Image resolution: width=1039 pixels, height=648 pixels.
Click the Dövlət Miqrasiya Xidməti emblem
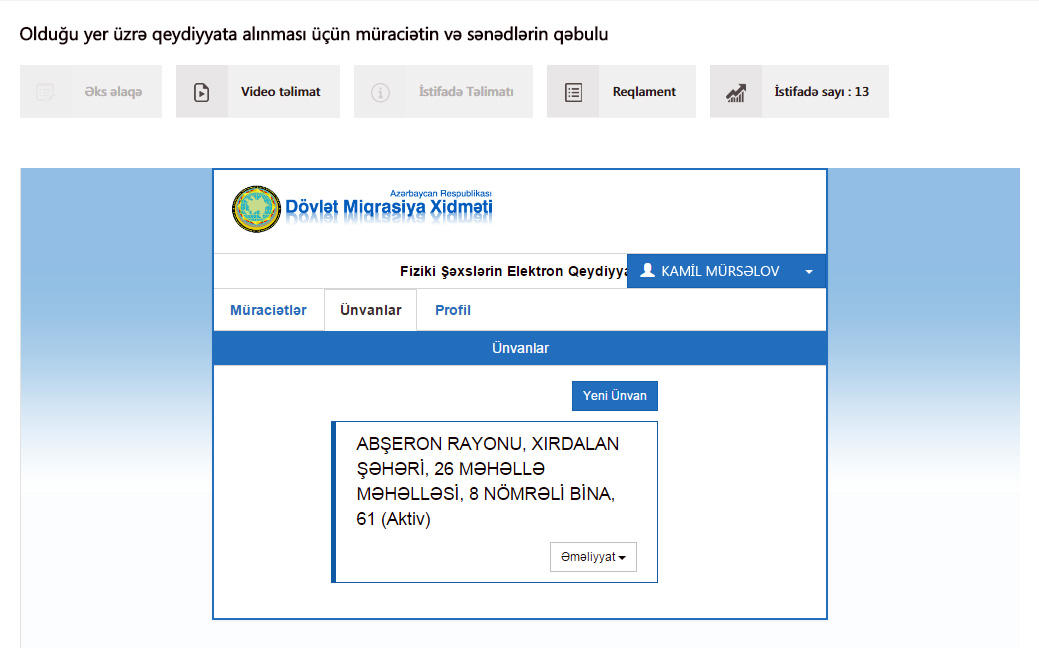[x=256, y=207]
